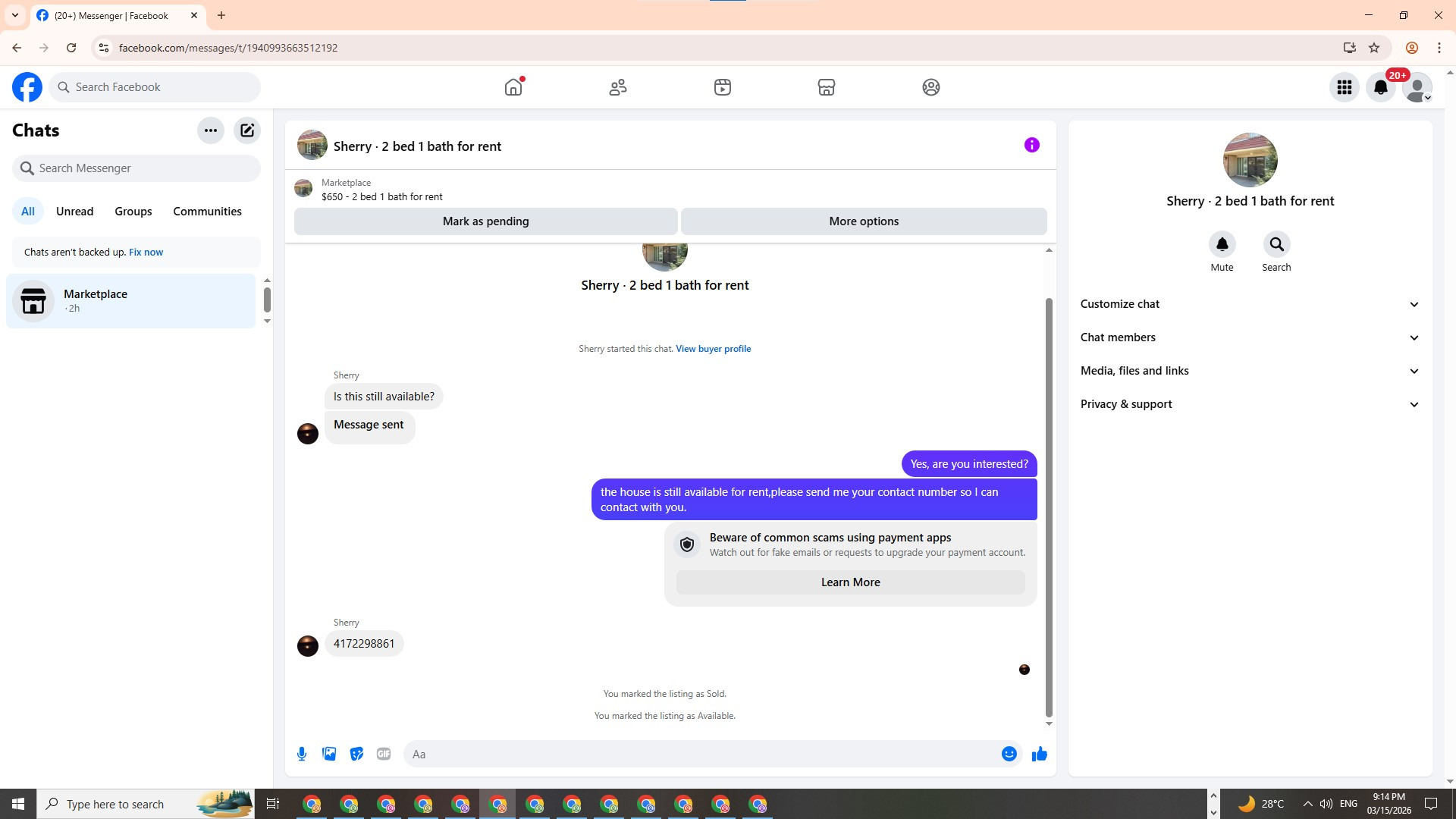Open Windows notification center icon

tap(1431, 804)
